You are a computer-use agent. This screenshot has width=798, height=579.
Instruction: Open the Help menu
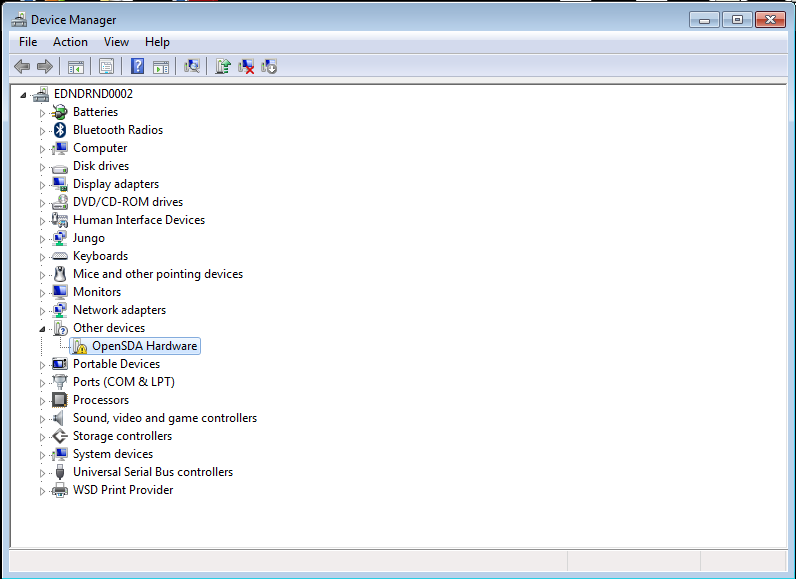click(157, 42)
